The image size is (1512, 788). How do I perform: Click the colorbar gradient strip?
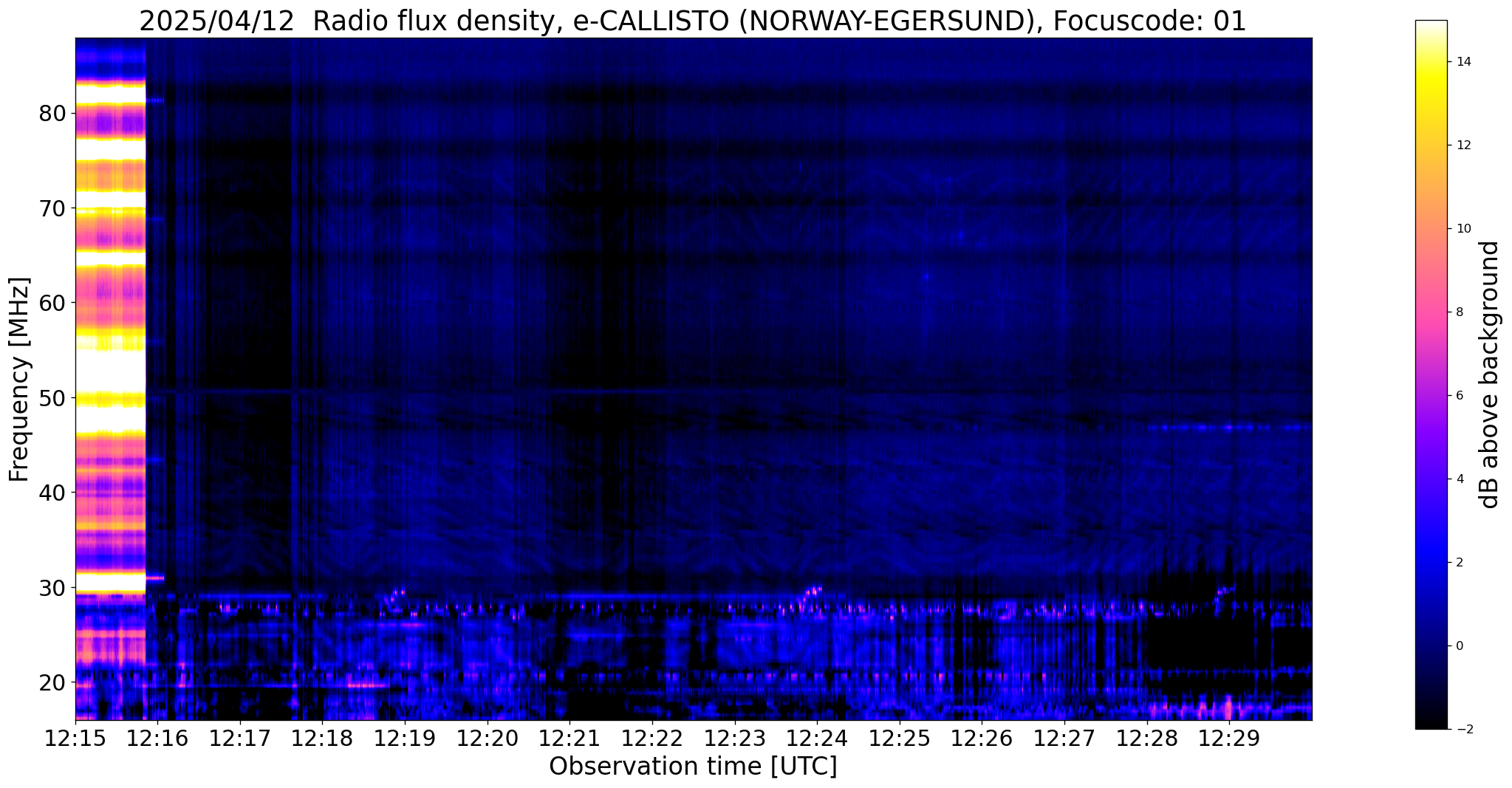tap(1431, 374)
